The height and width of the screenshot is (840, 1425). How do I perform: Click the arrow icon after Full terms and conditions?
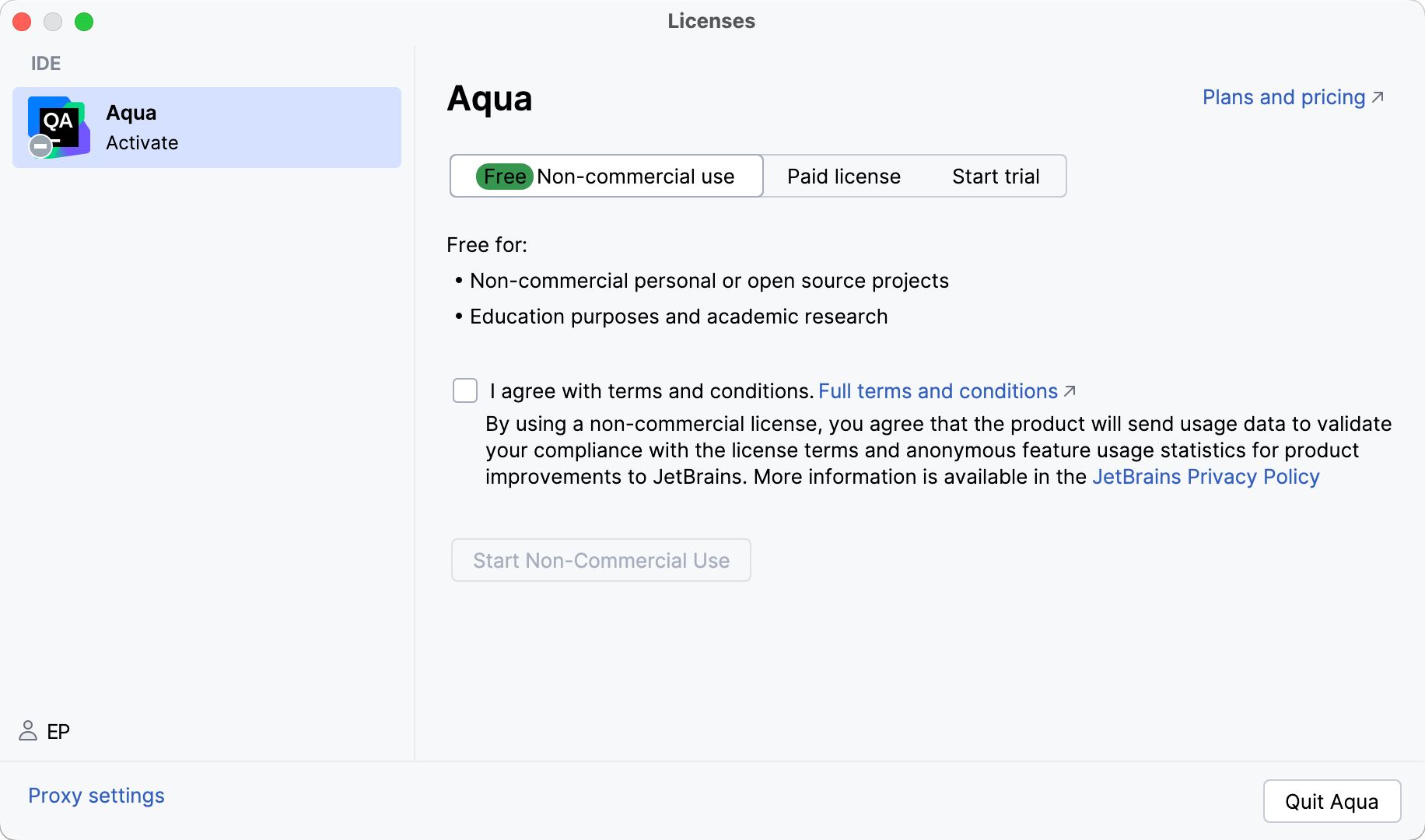1070,391
